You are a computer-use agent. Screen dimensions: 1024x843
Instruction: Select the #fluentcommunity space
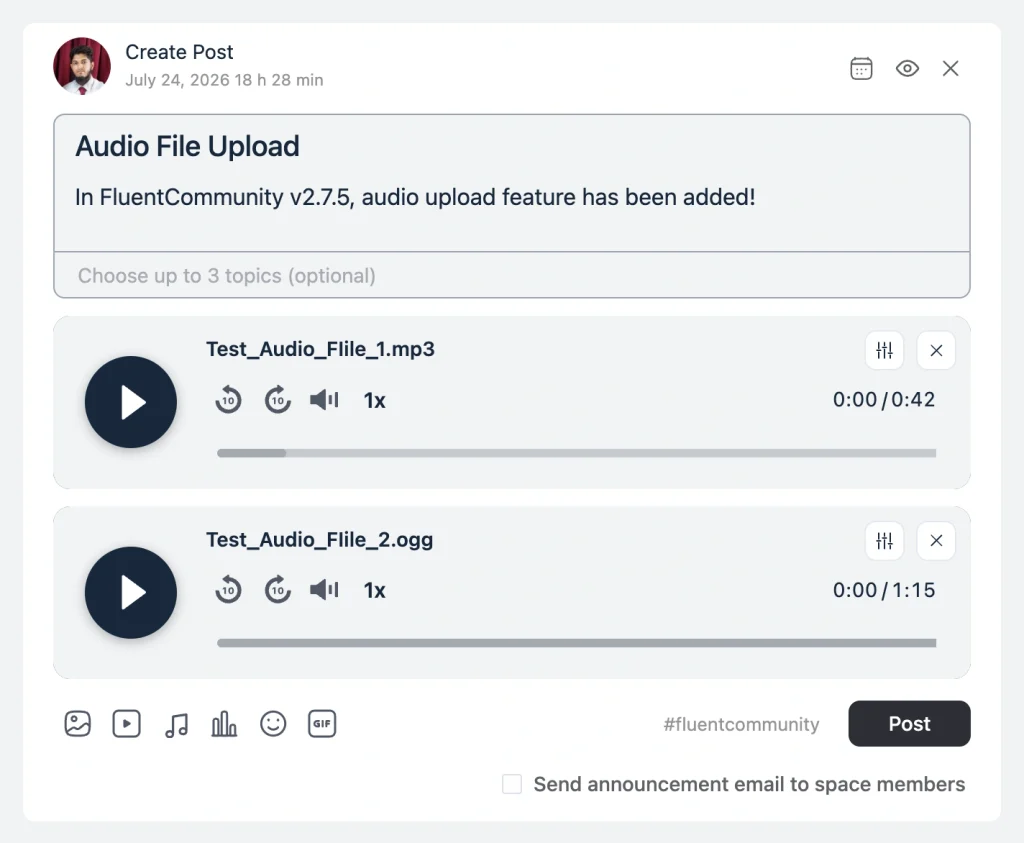click(741, 724)
